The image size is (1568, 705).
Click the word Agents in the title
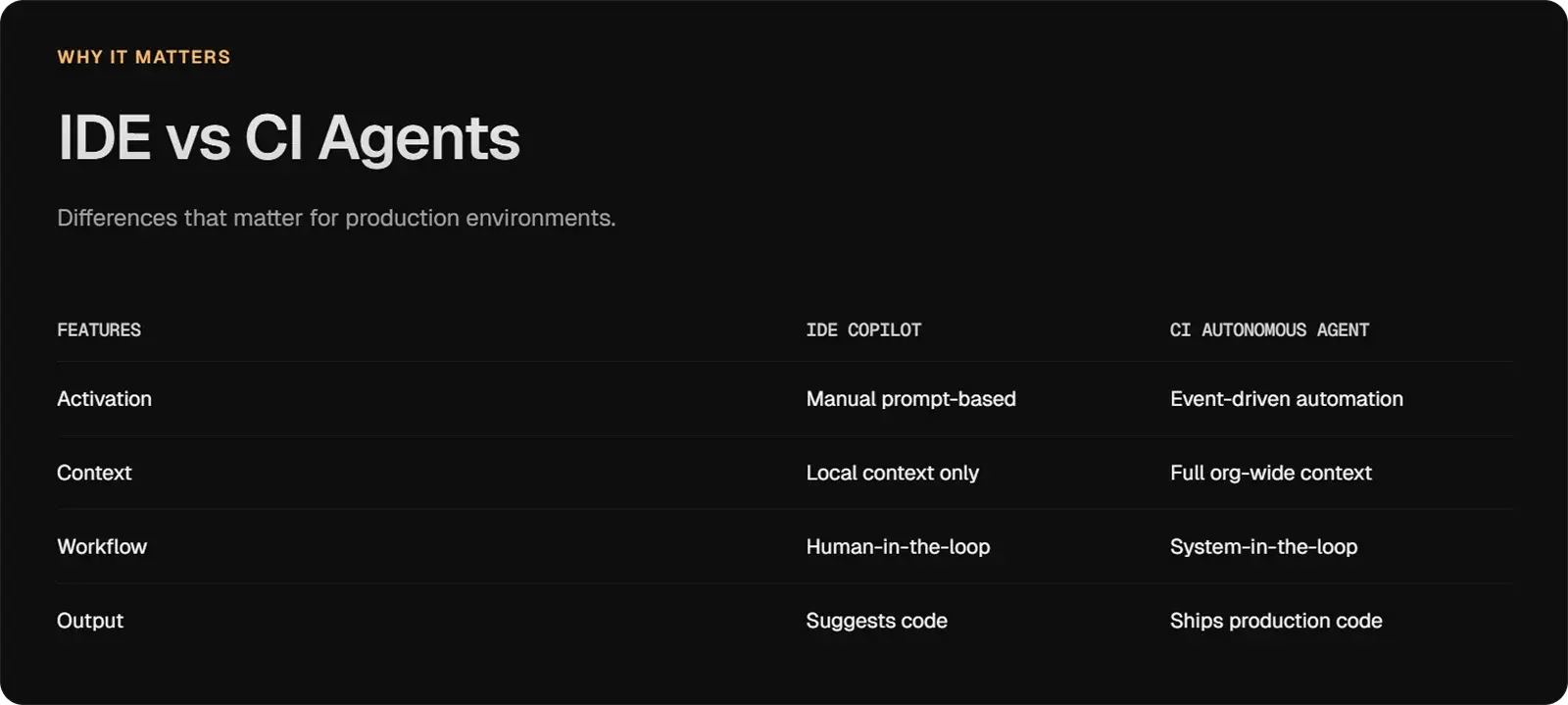click(419, 138)
